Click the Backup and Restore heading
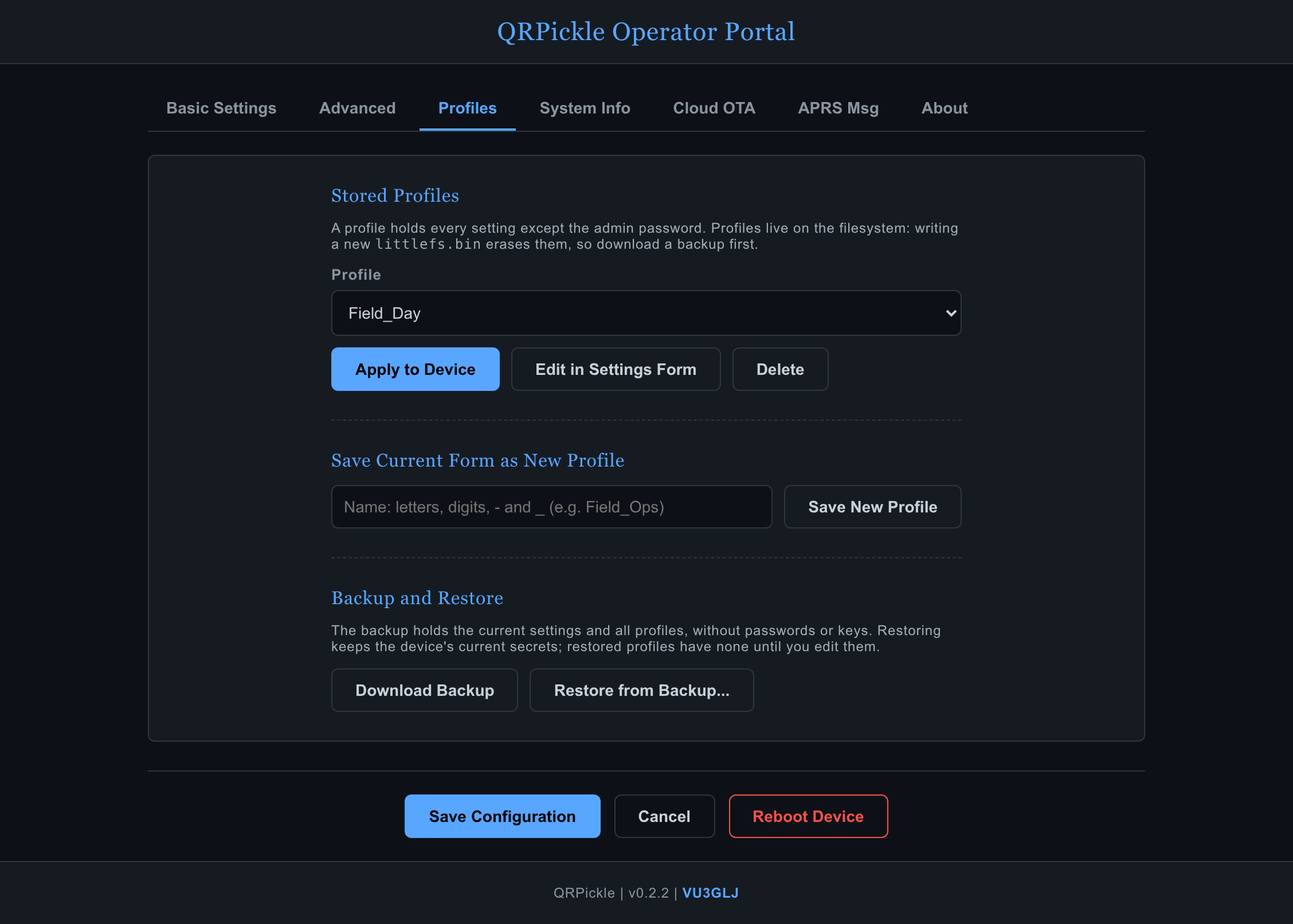Screen dimensions: 1293x924 [x=417, y=598]
